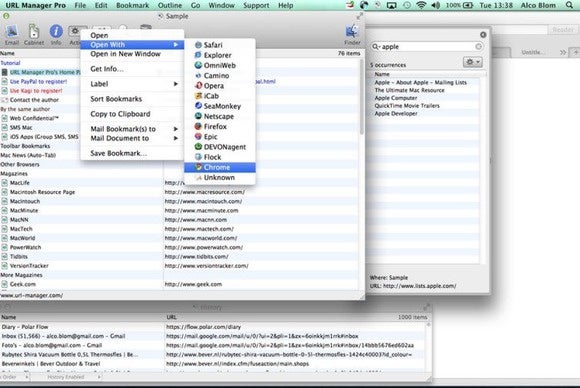The height and width of the screenshot is (388, 580).
Task: Pick Camino from the browser list
Action: [x=220, y=75]
